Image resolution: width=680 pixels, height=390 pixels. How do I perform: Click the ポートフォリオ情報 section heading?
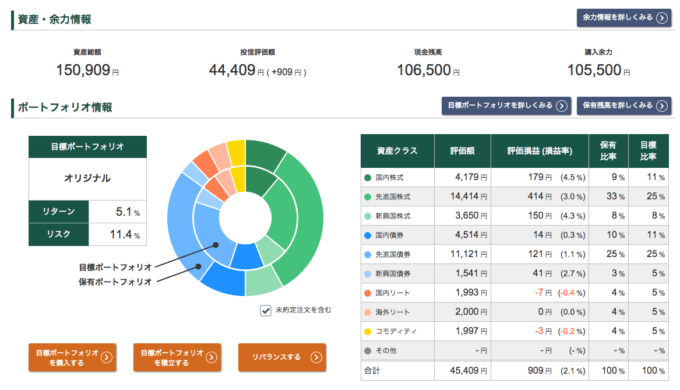pyautogui.click(x=65, y=107)
